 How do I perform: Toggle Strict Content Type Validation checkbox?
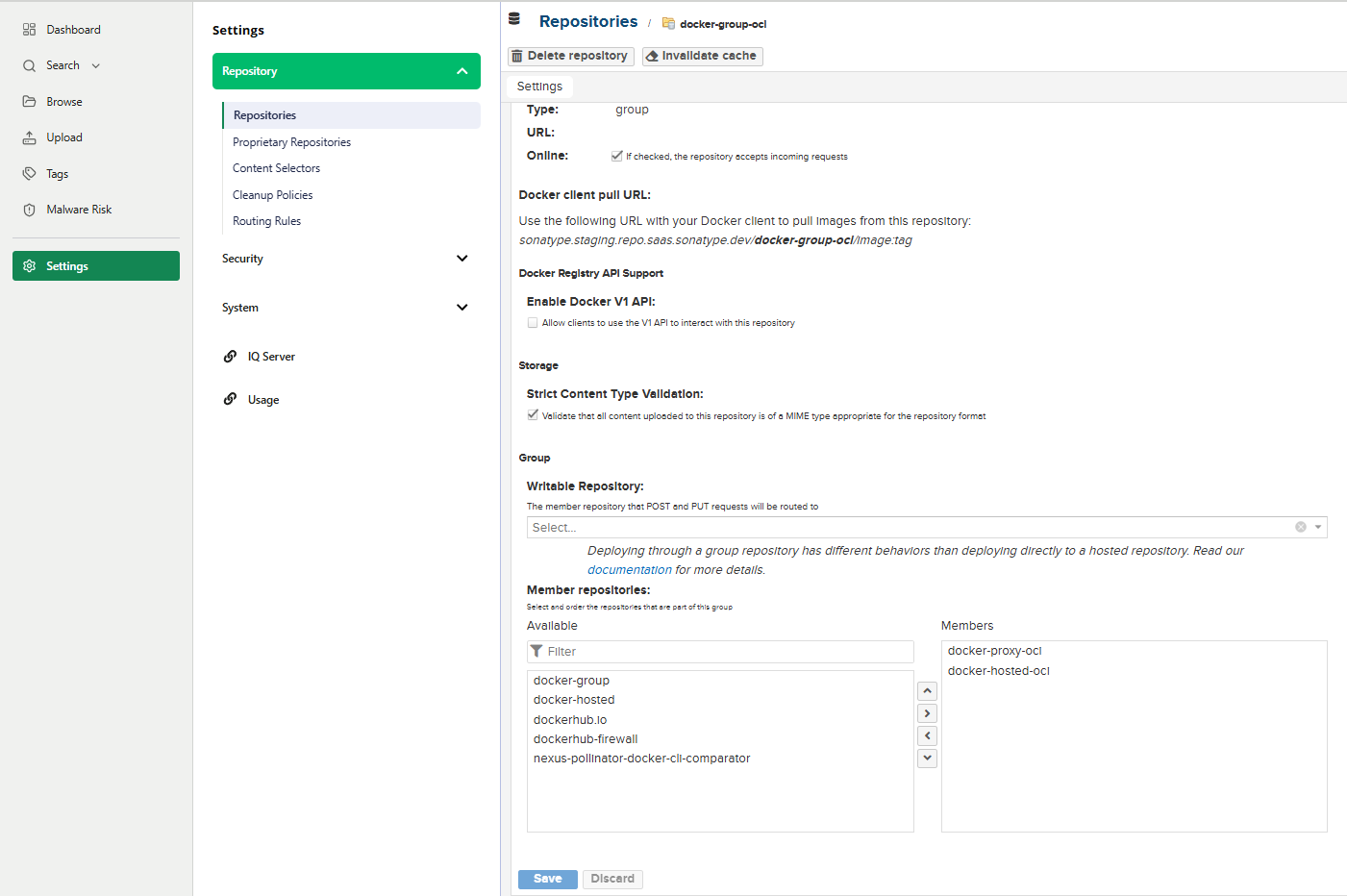click(x=533, y=415)
